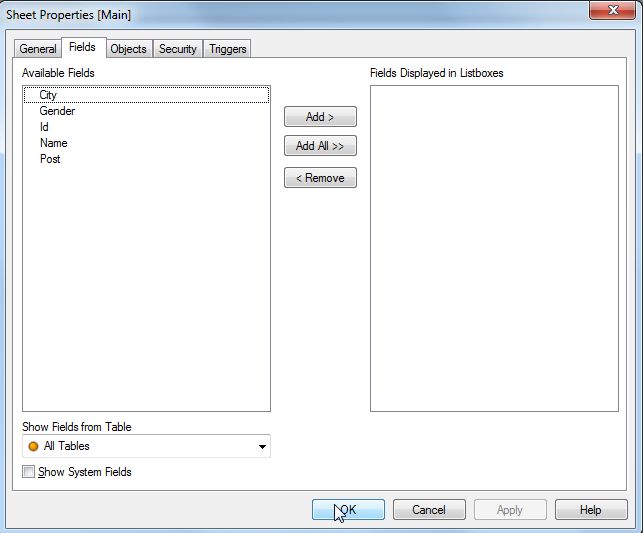Select Gender in Available Fields
The width and height of the screenshot is (643, 533).
coord(146,111)
